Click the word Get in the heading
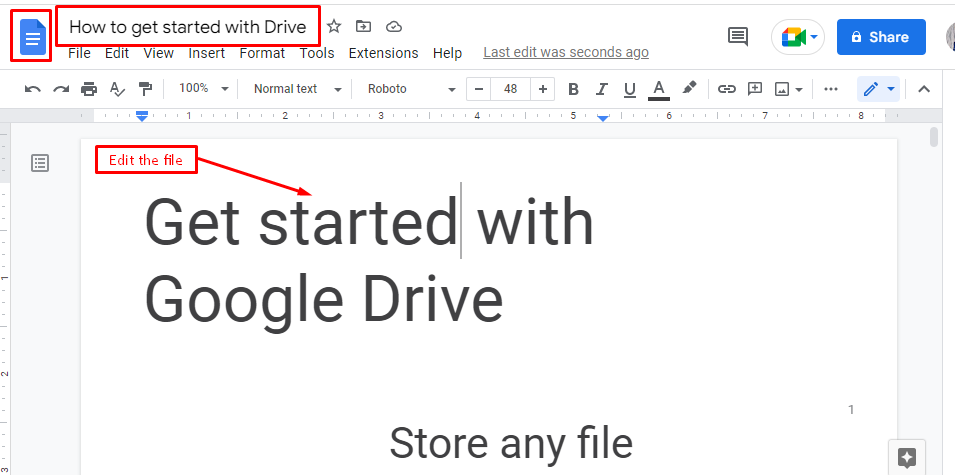 (192, 222)
